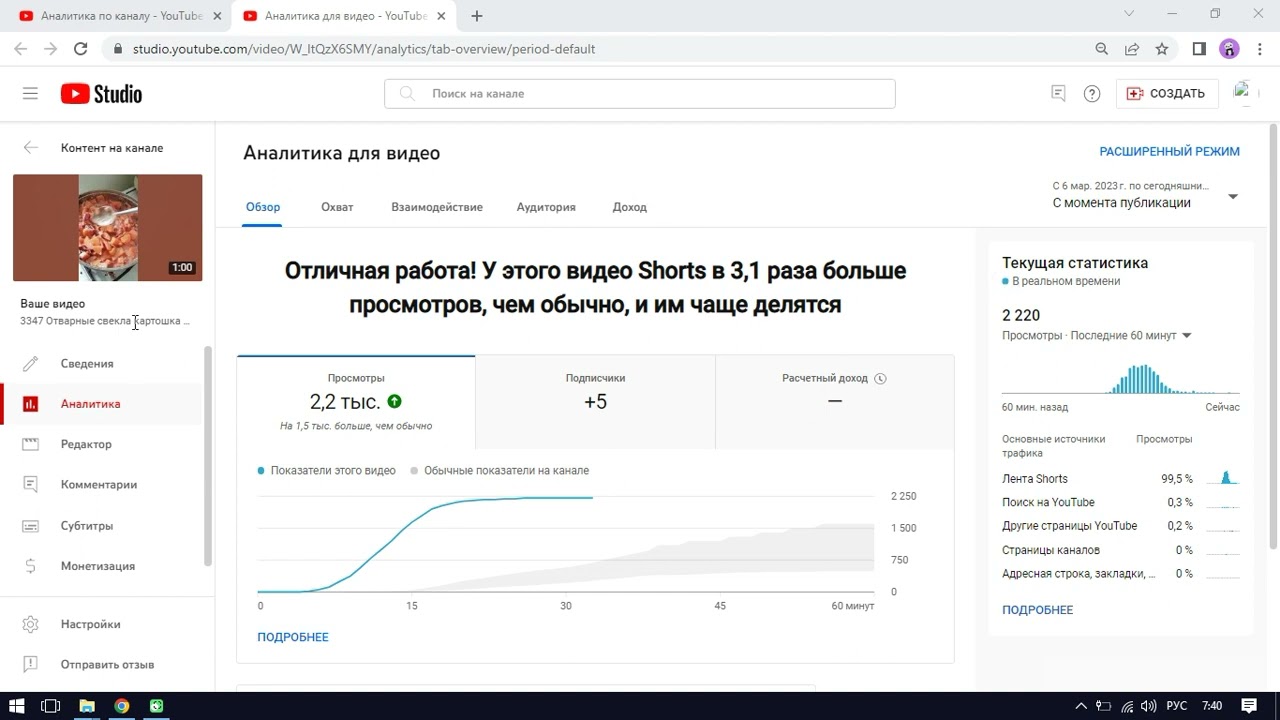Open browser zoom magnifier icon
This screenshot has height=720, width=1280.
(x=1101, y=48)
